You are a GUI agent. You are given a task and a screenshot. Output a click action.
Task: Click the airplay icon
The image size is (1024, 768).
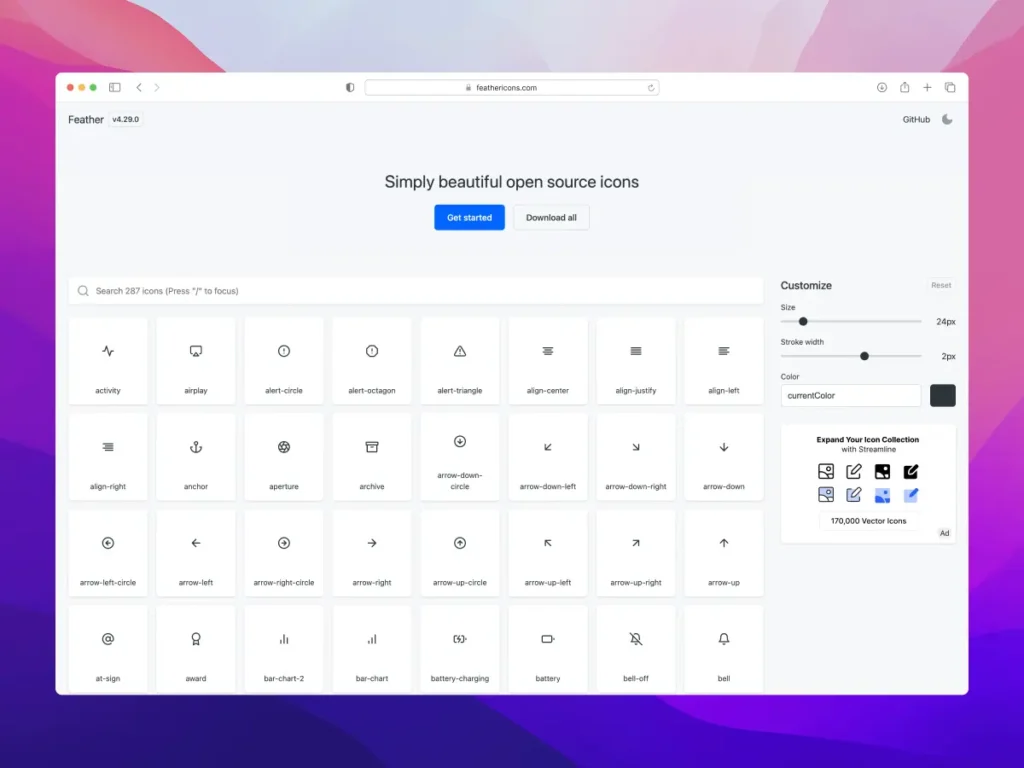(195, 353)
